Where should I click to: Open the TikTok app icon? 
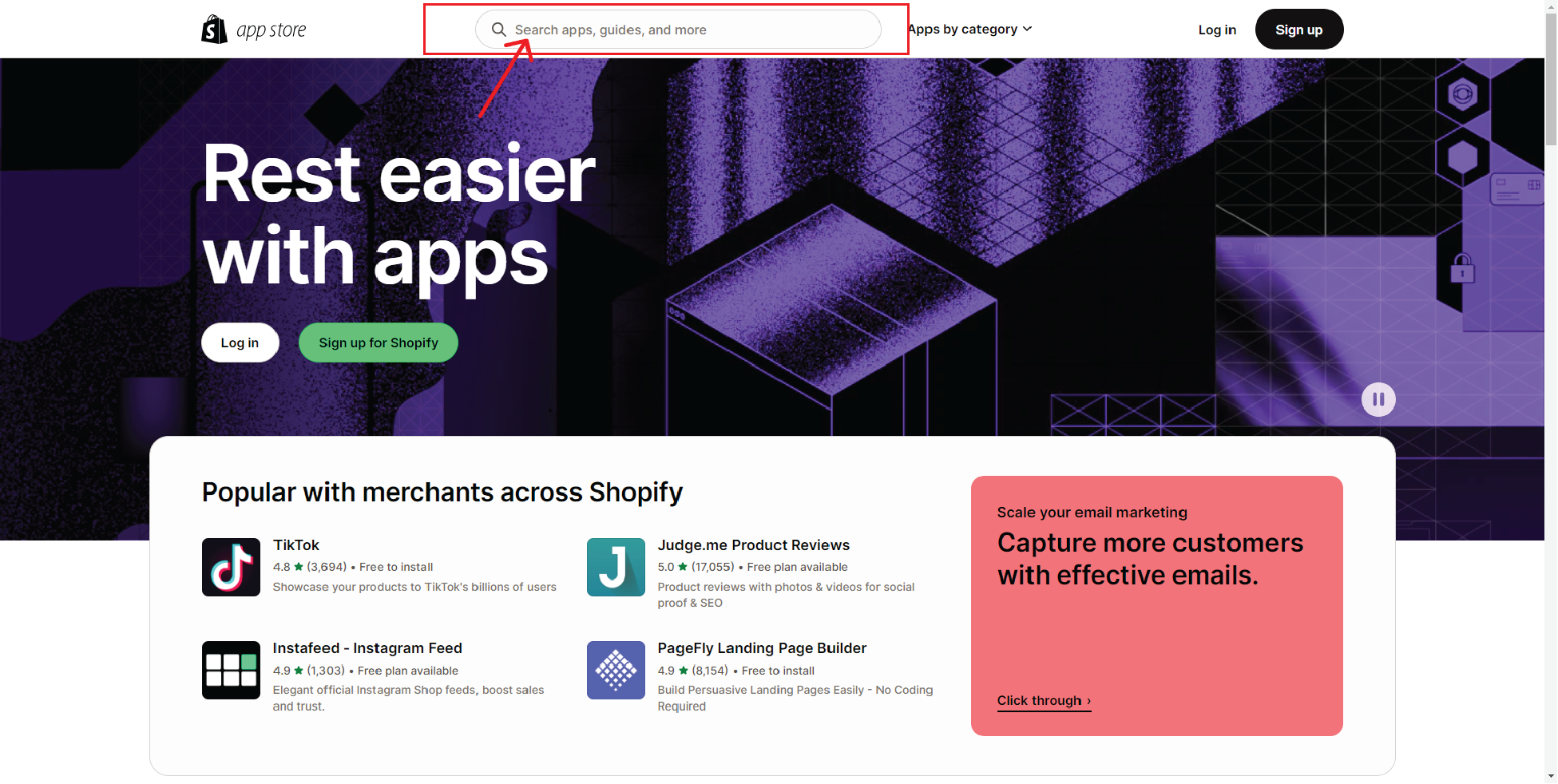(231, 567)
